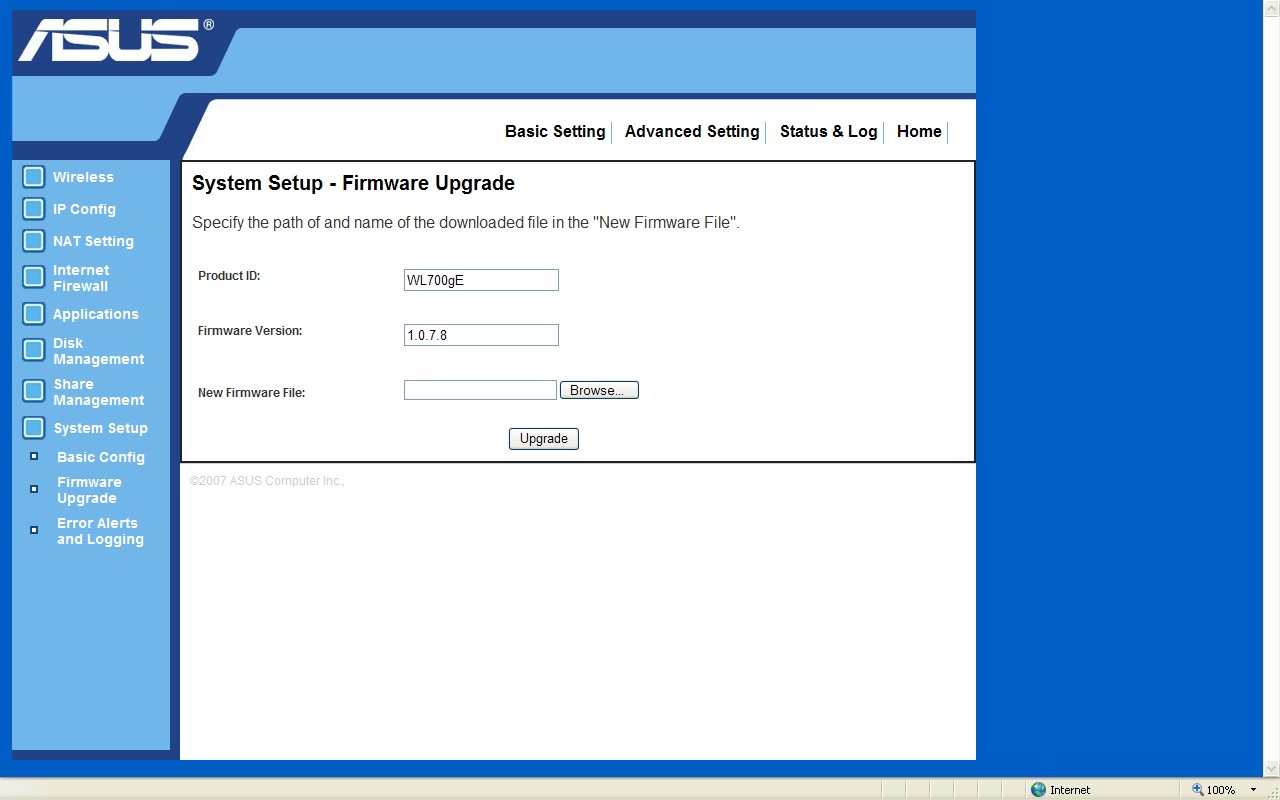Open Status & Log page
The height and width of the screenshot is (800, 1280).
click(828, 132)
